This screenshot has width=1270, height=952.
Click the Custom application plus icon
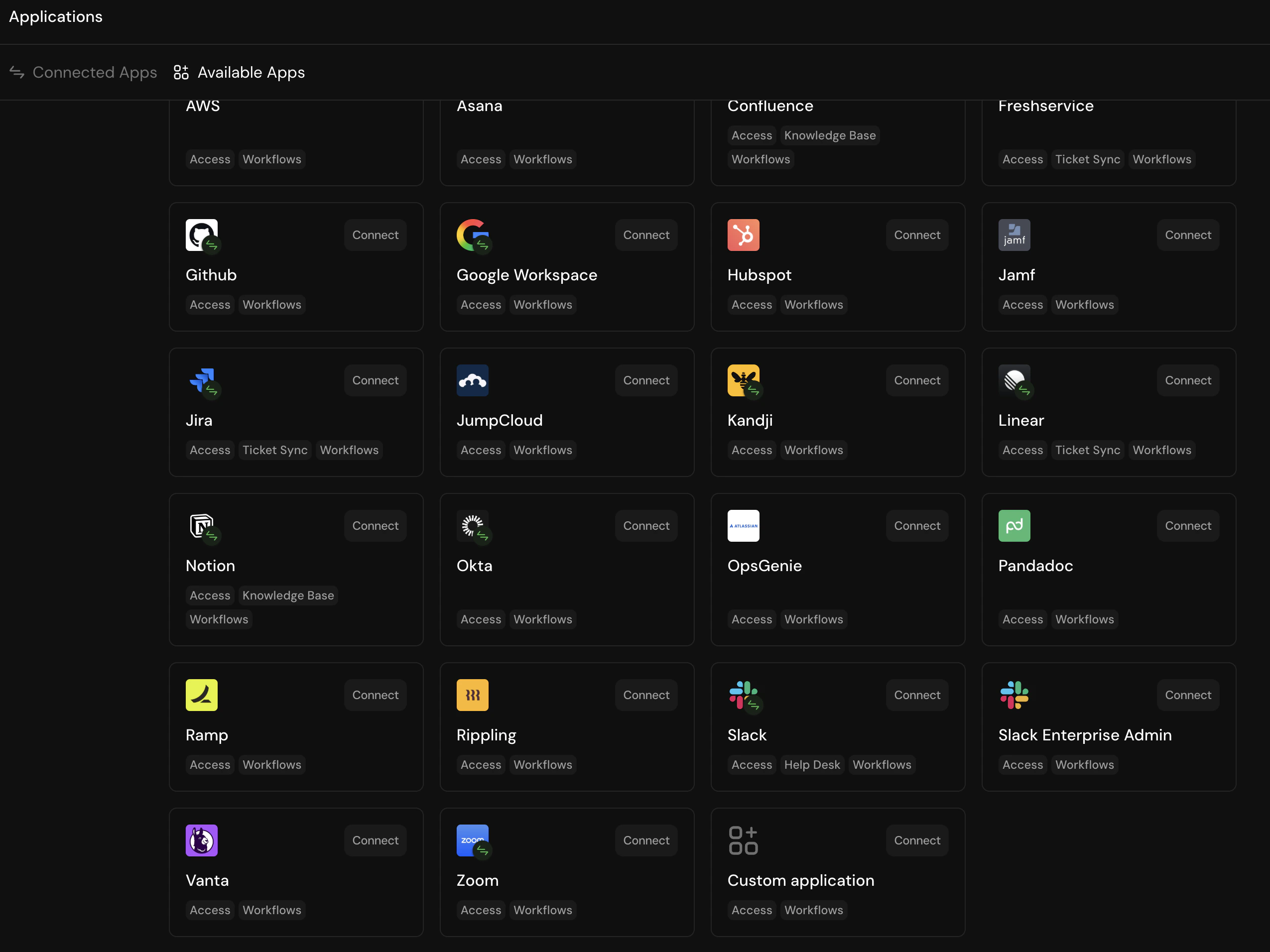743,840
